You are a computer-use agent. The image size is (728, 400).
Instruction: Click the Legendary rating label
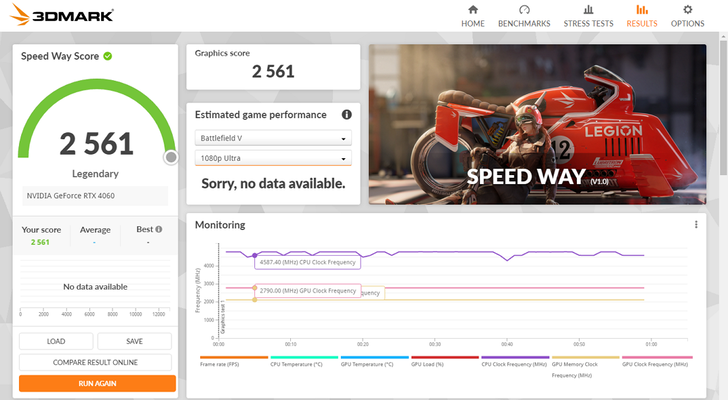pos(95,174)
